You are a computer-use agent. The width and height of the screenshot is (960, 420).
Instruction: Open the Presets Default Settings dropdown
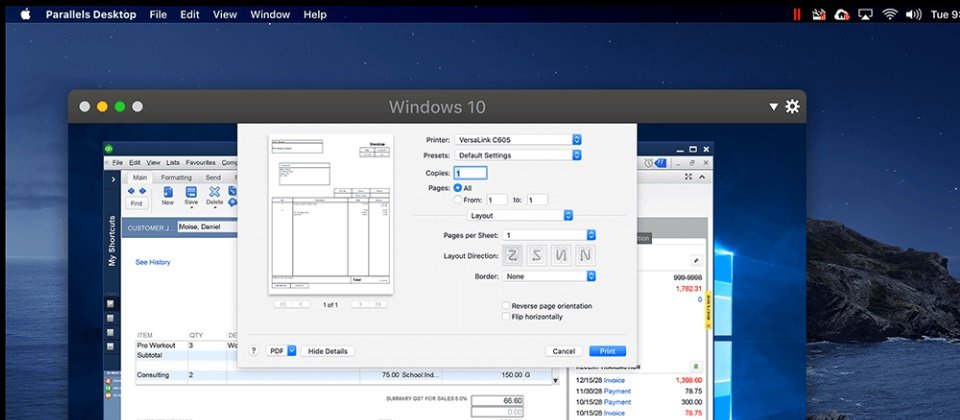click(517, 156)
